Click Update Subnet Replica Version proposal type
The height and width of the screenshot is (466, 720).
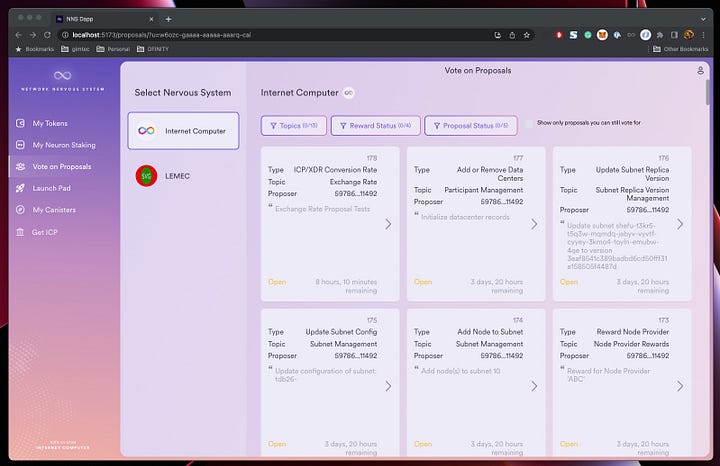(x=632, y=174)
